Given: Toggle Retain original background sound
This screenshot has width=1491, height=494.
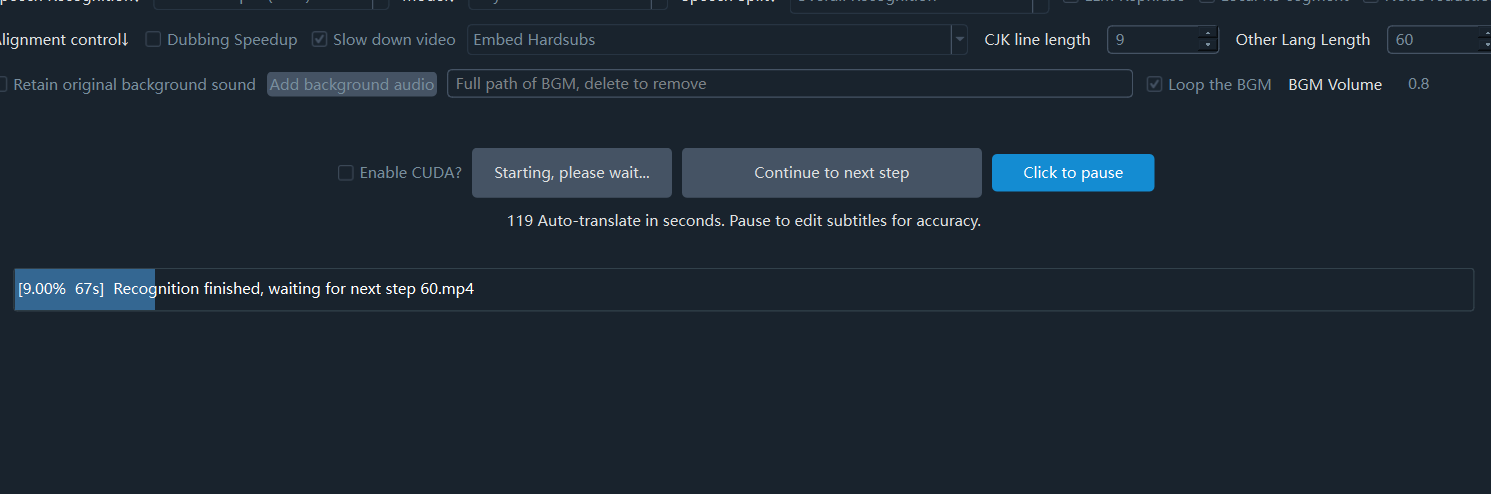Looking at the screenshot, I should click(3, 85).
